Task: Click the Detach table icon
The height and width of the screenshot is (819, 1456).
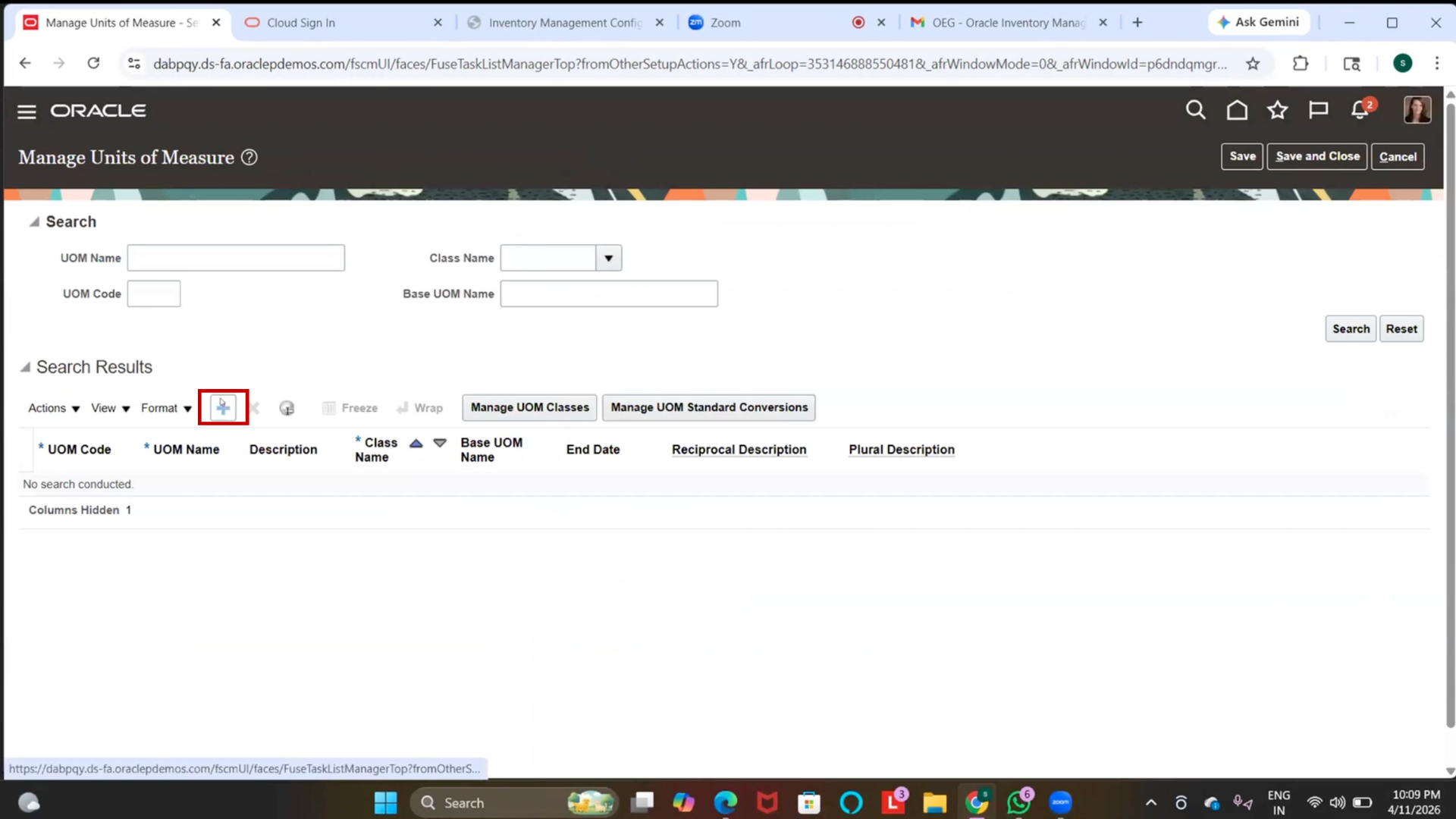Action: coord(287,408)
